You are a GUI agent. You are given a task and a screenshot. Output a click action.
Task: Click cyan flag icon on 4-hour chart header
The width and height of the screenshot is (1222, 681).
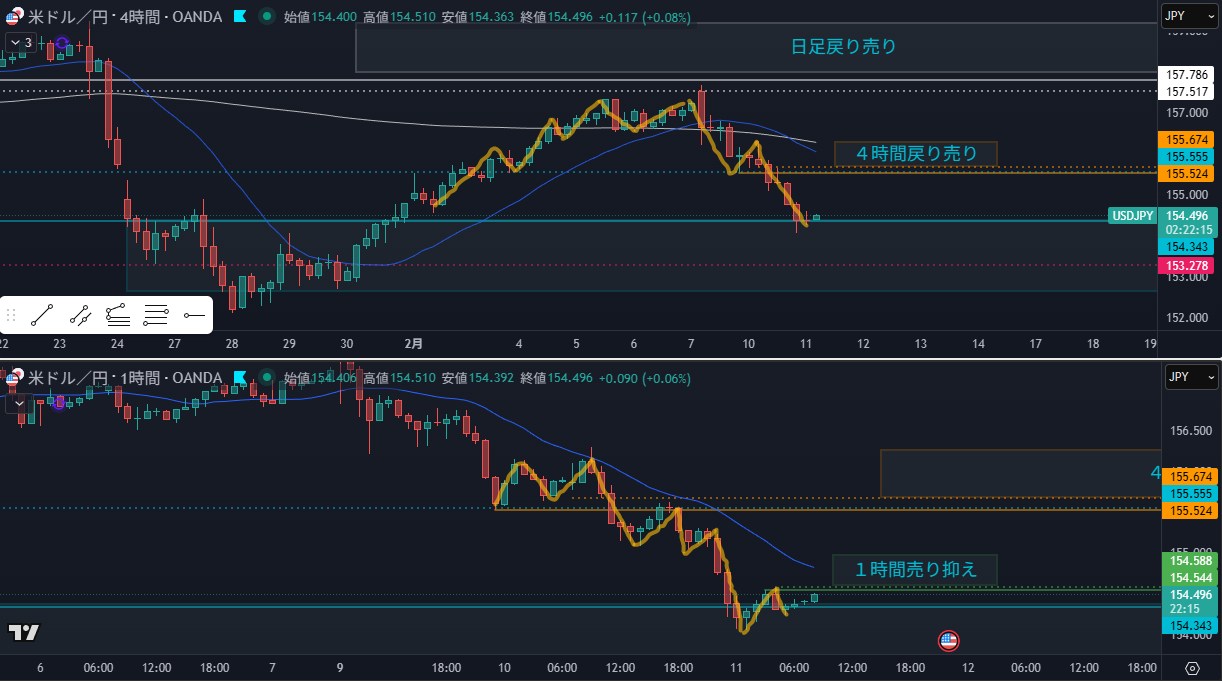240,16
